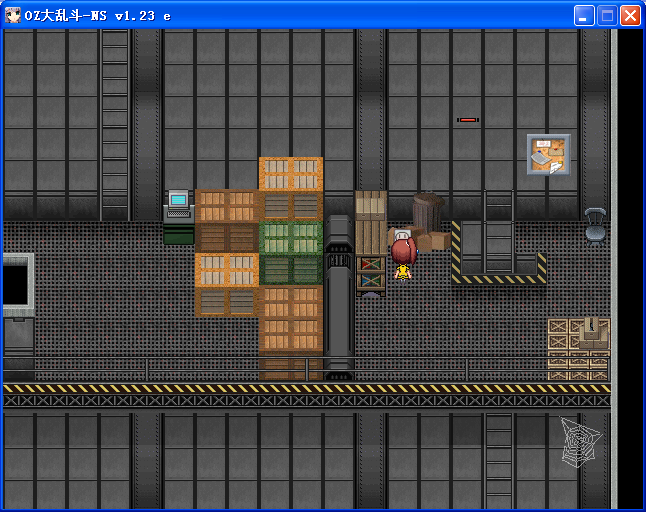646x512 pixels.
Task: Click the spider web in the corner
Action: click(x=580, y=442)
